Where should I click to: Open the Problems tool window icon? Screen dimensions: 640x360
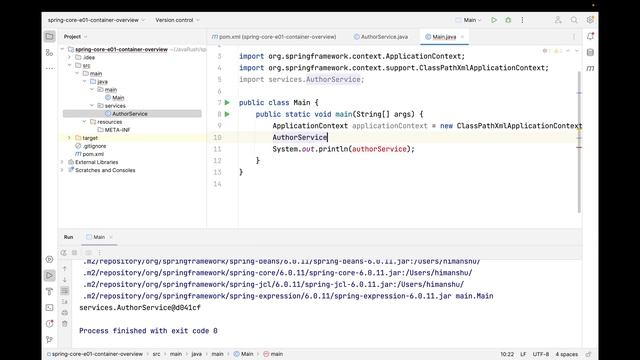coord(49,324)
